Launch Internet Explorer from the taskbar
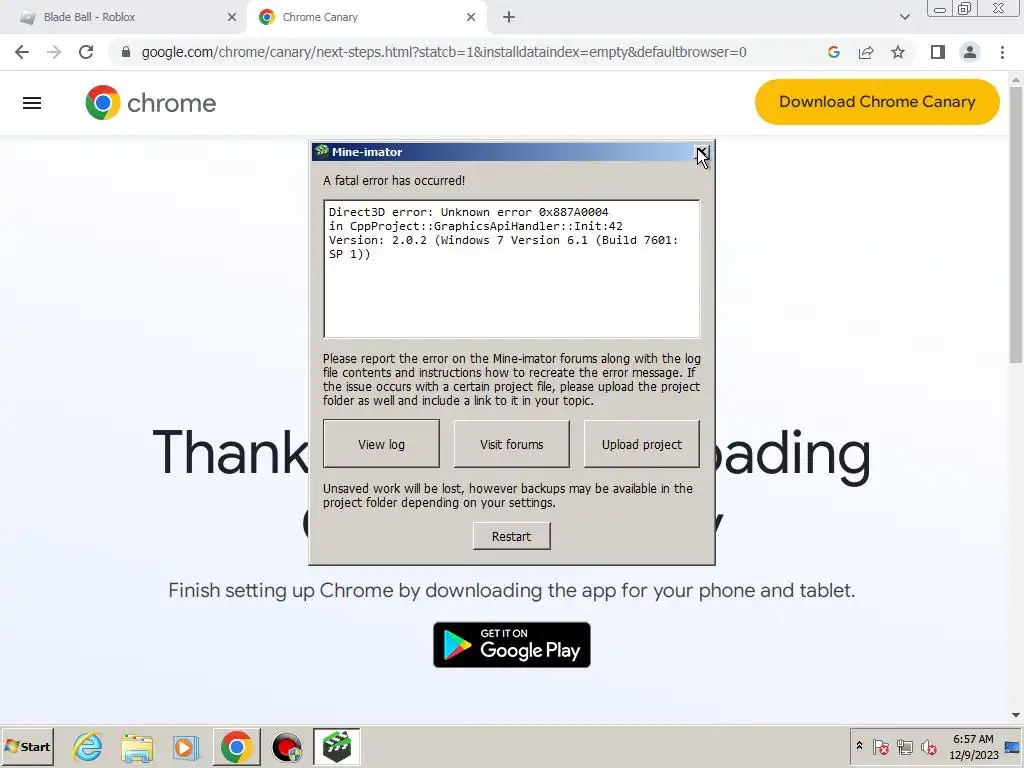The image size is (1024, 768). (x=88, y=746)
